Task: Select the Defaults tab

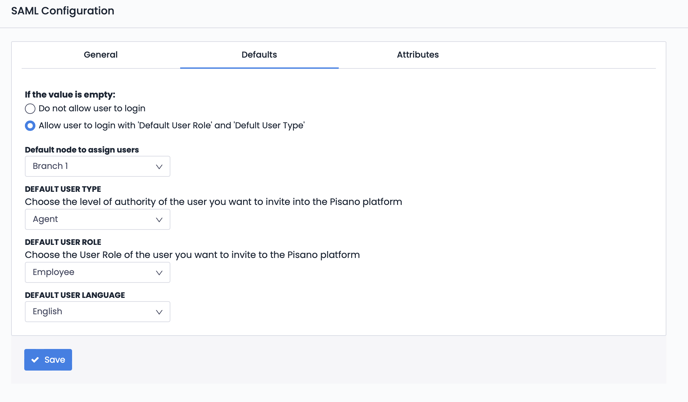Action: (259, 55)
